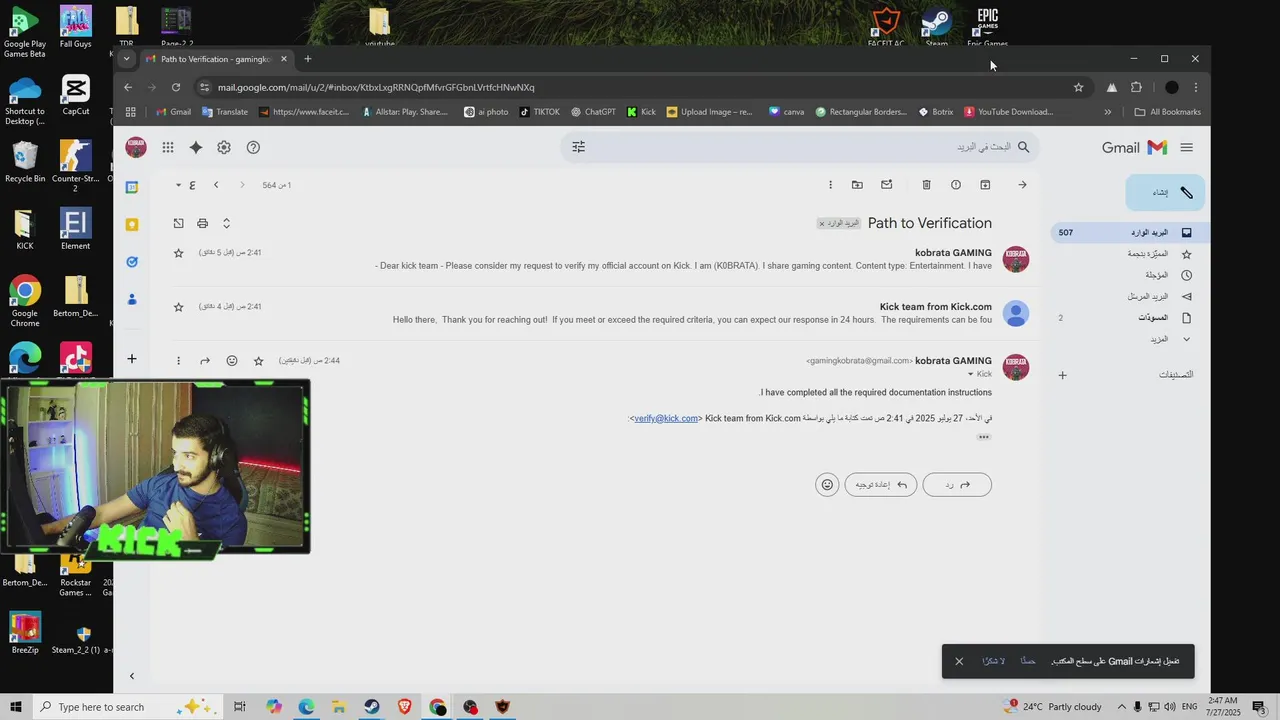Accept notifications with حسنًا in popup
The width and height of the screenshot is (1280, 720).
(1028, 661)
